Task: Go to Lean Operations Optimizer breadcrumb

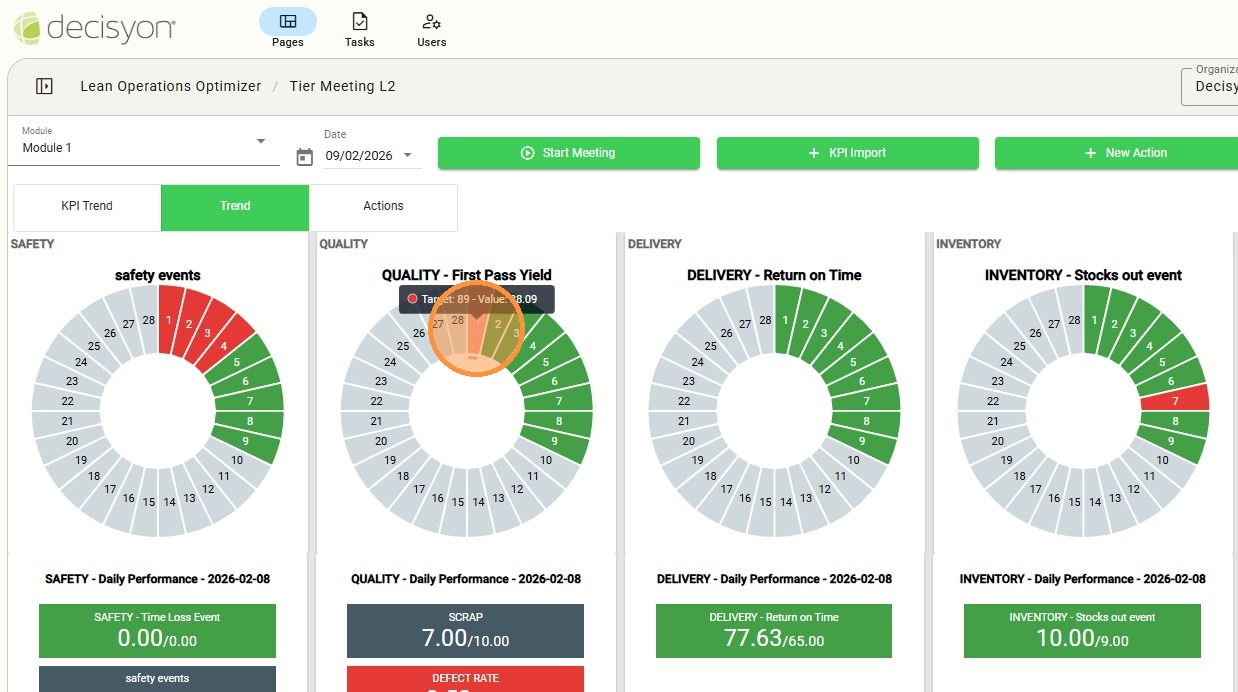Action: point(170,86)
